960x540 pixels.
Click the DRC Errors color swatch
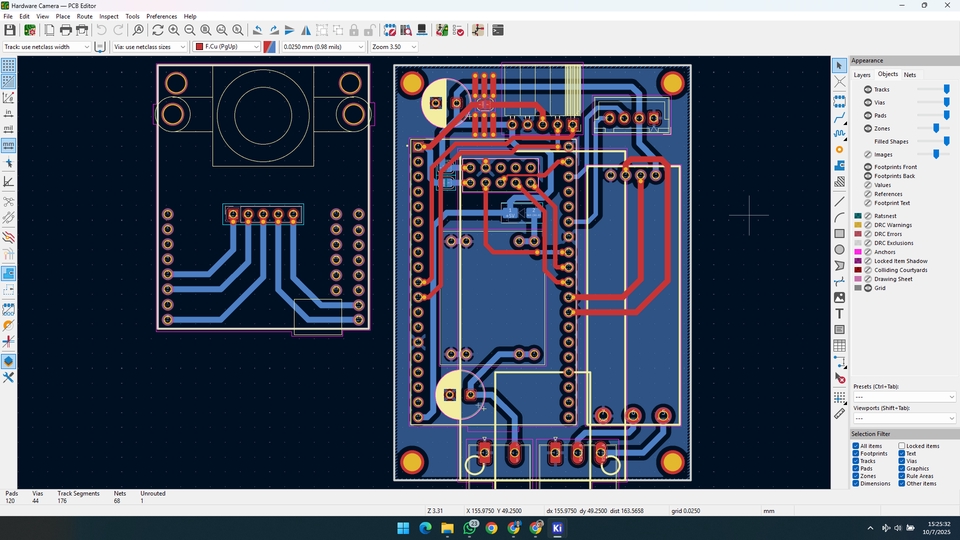tap(857, 234)
